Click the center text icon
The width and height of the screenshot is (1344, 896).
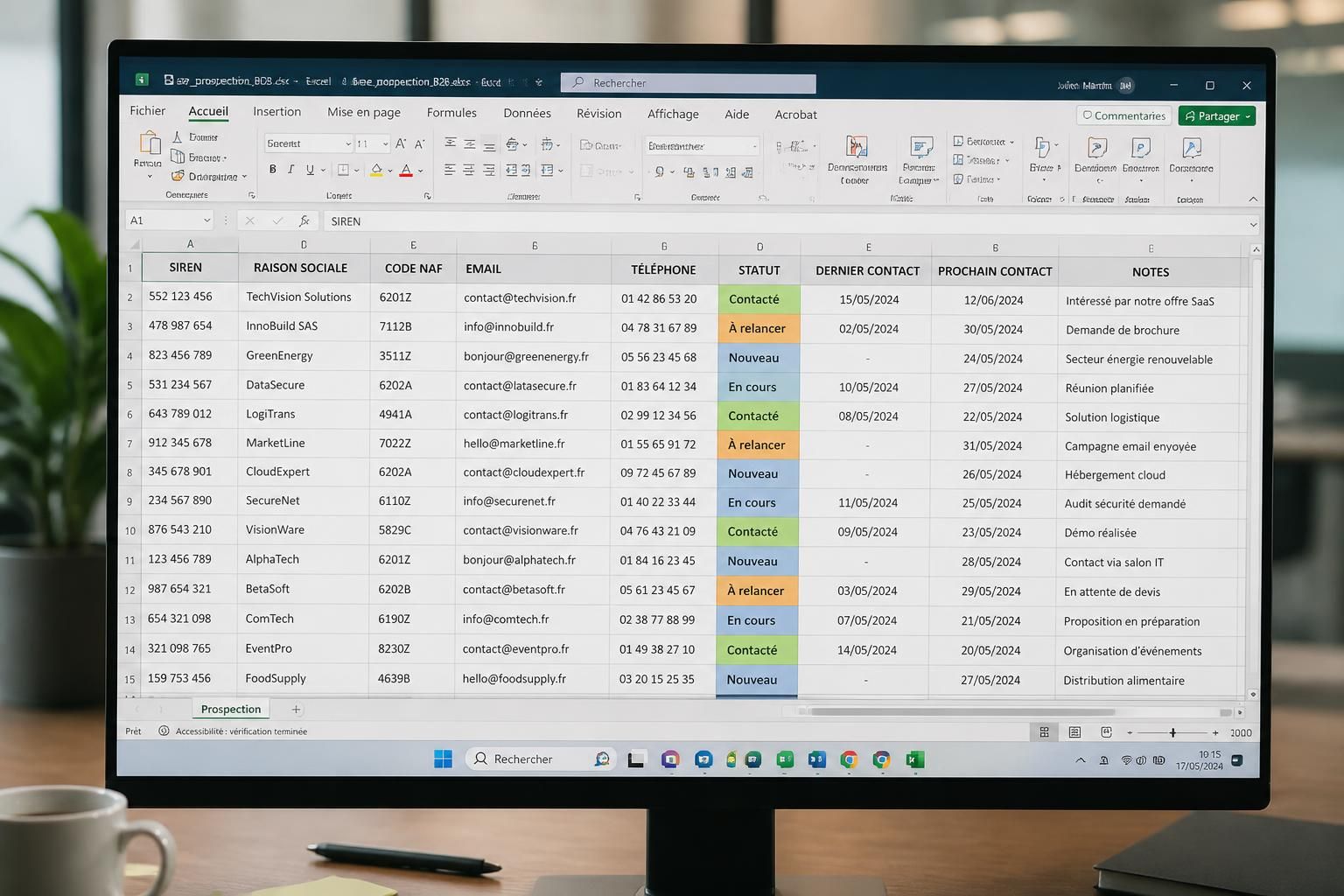click(x=469, y=170)
